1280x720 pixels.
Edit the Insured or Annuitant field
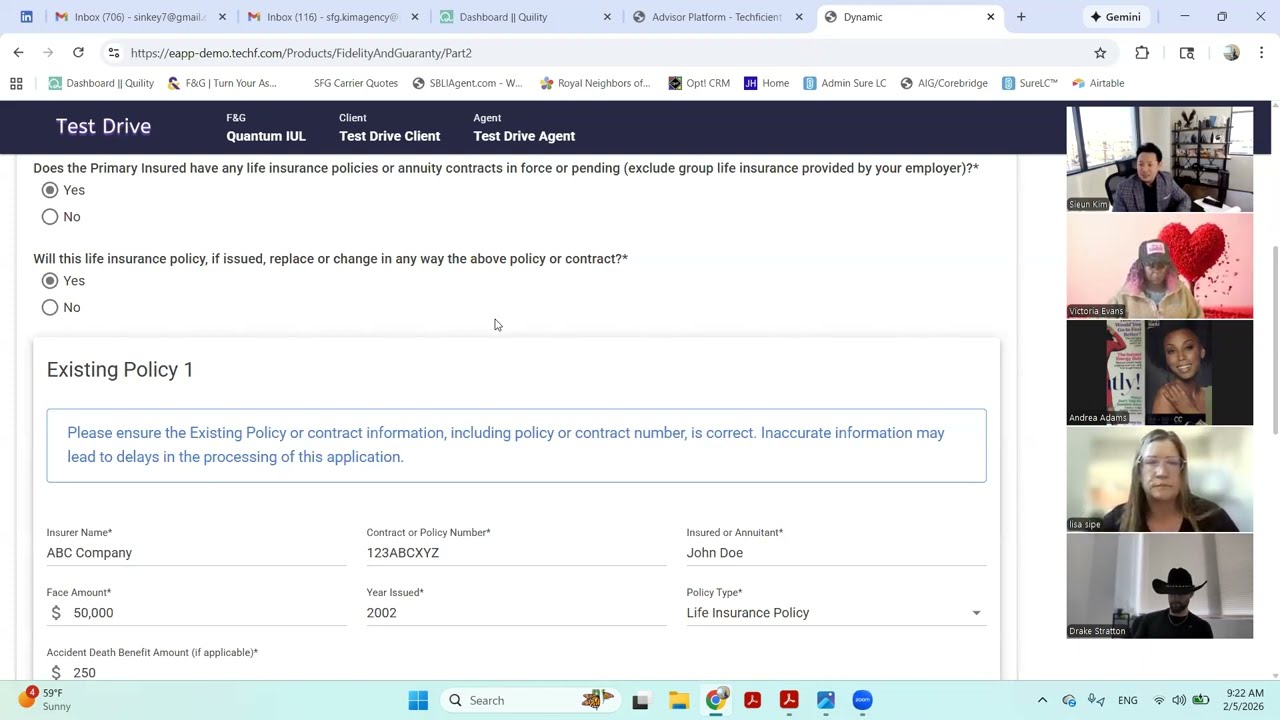pyautogui.click(x=836, y=553)
